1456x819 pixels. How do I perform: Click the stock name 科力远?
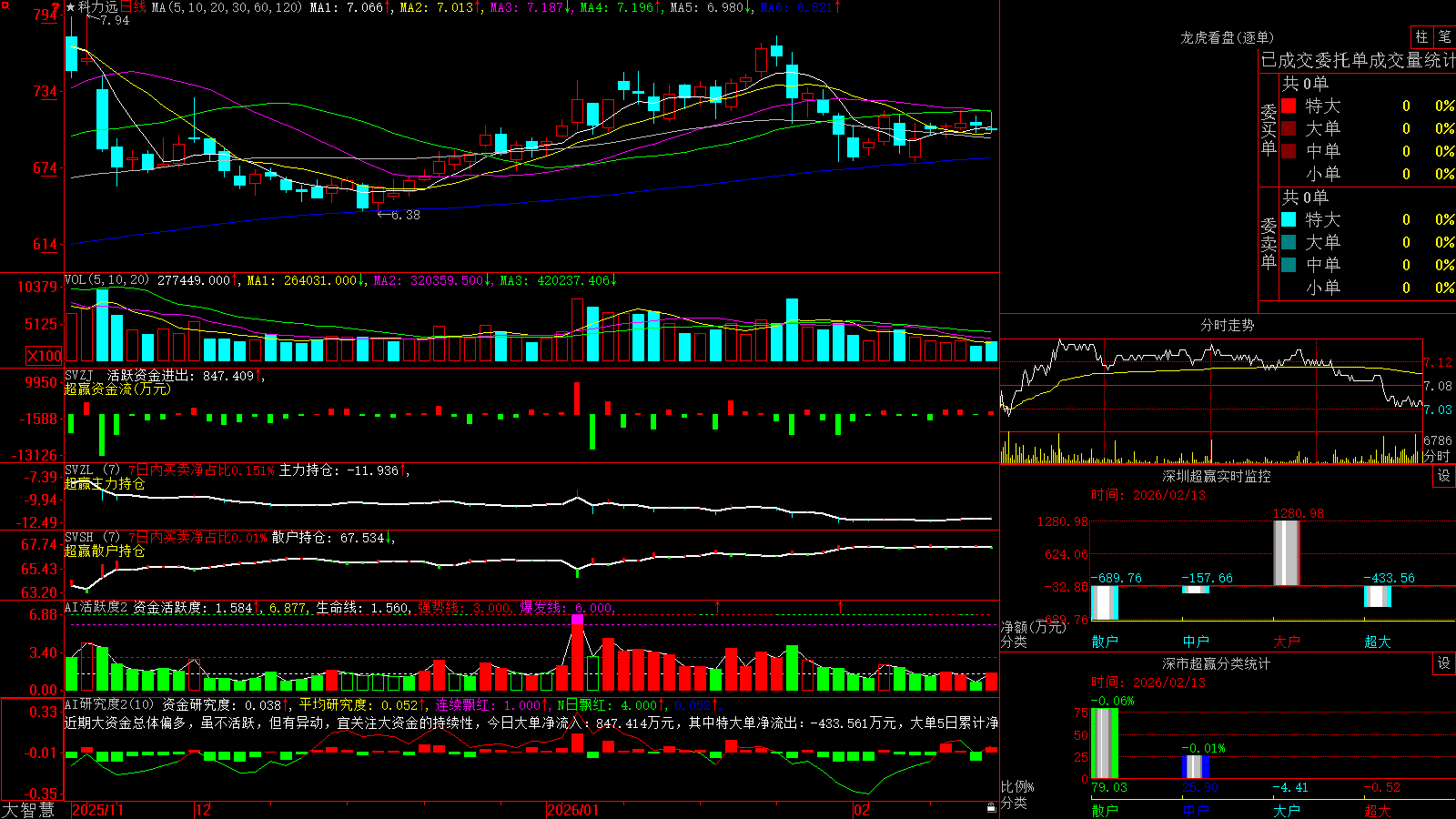point(98,7)
